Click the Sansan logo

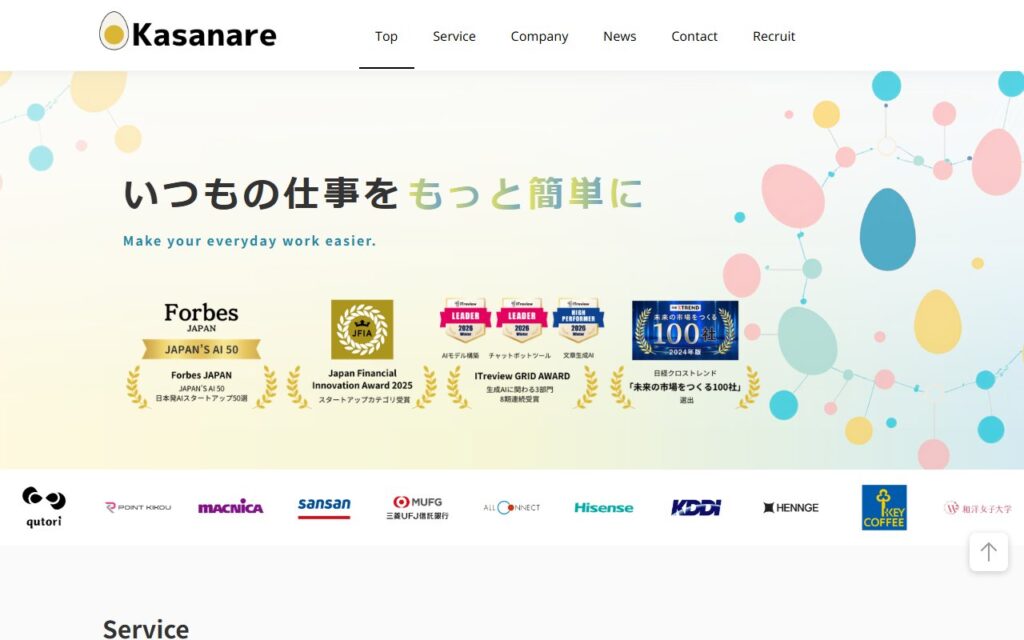324,507
